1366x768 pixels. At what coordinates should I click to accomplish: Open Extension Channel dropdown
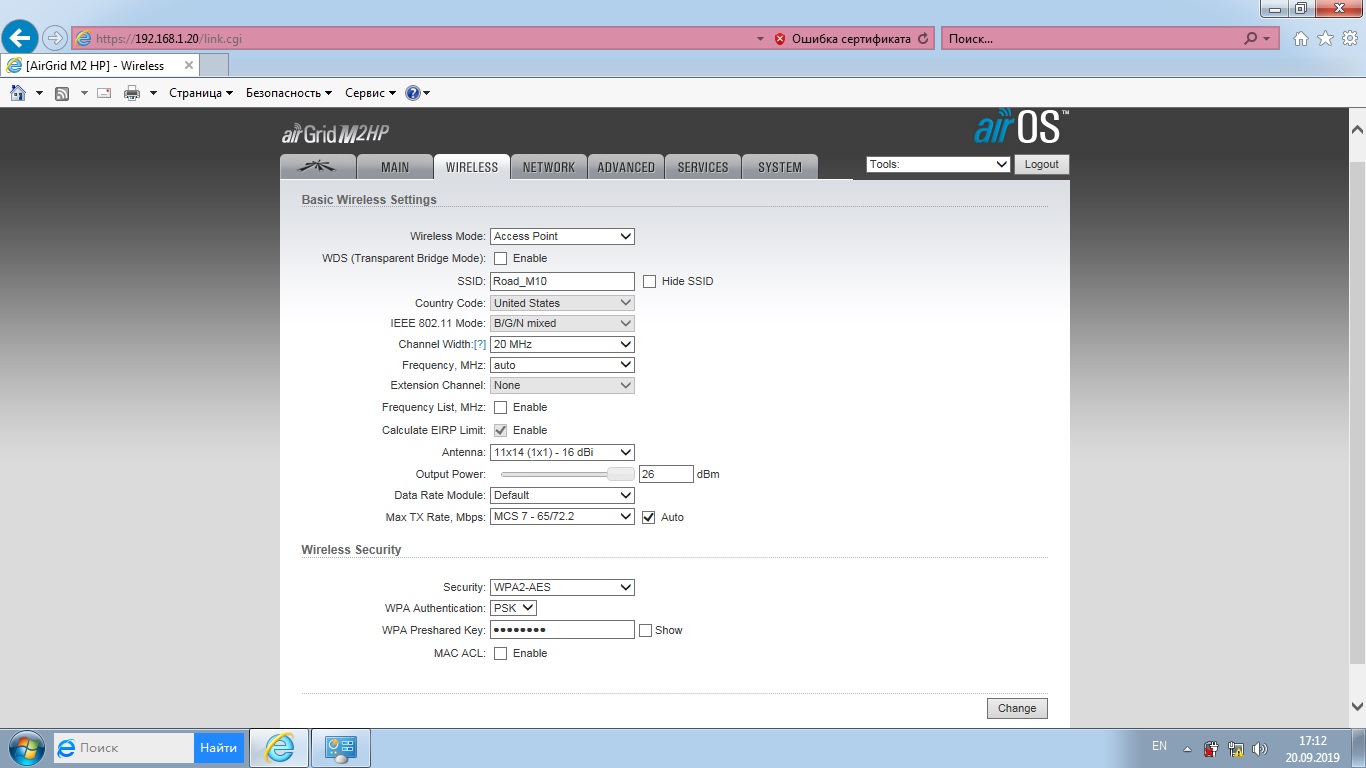click(562, 385)
